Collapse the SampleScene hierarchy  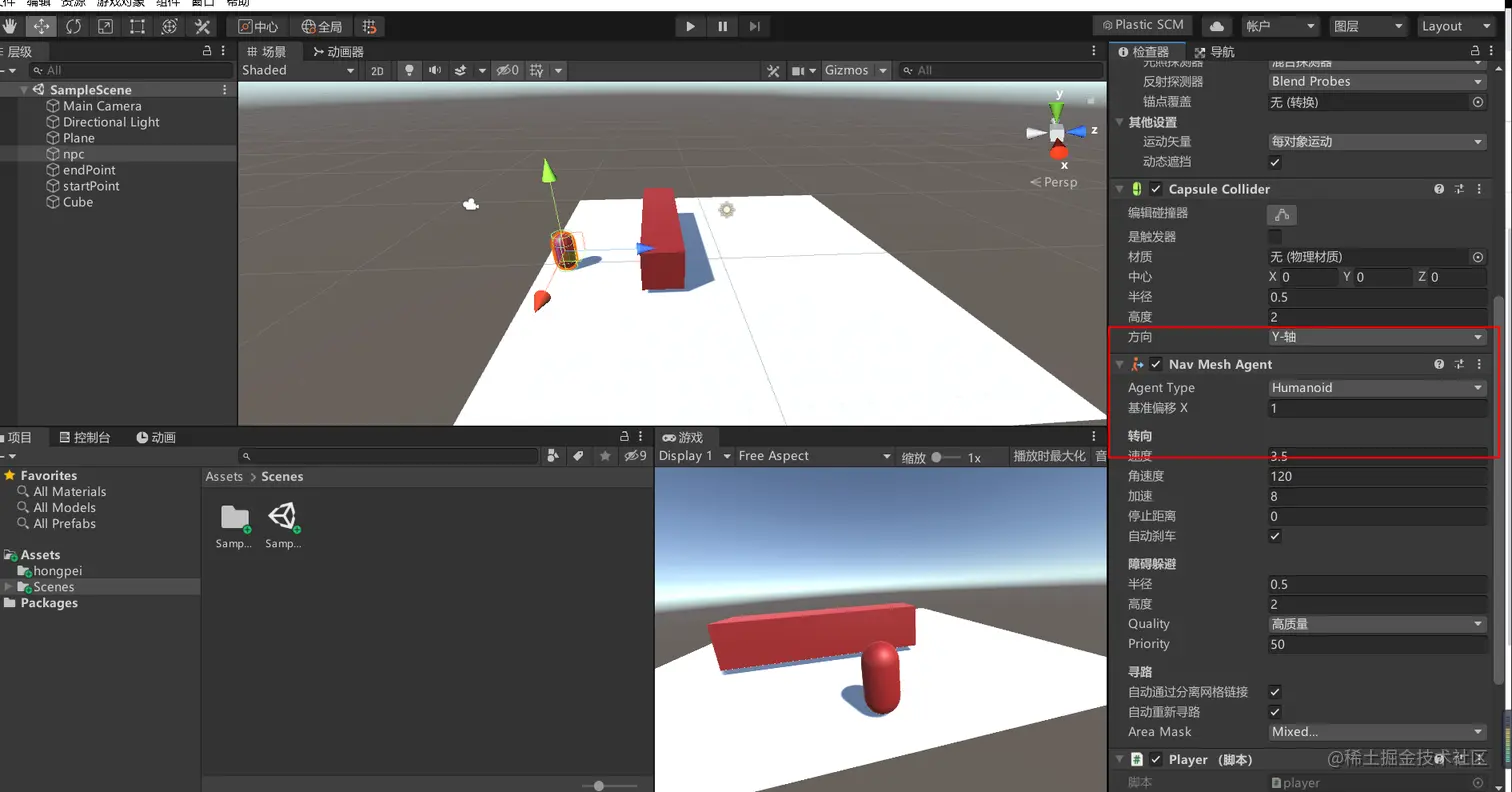(24, 90)
